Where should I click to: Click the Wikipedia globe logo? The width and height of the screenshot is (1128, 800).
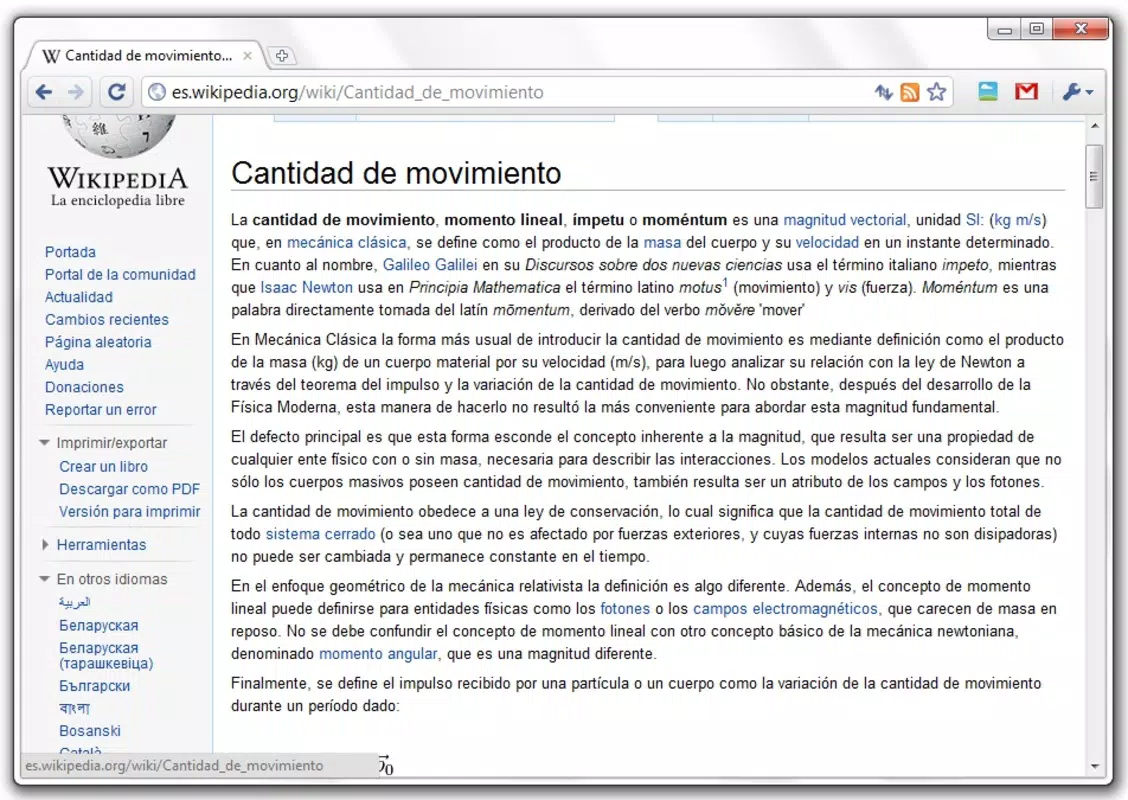coord(119,136)
